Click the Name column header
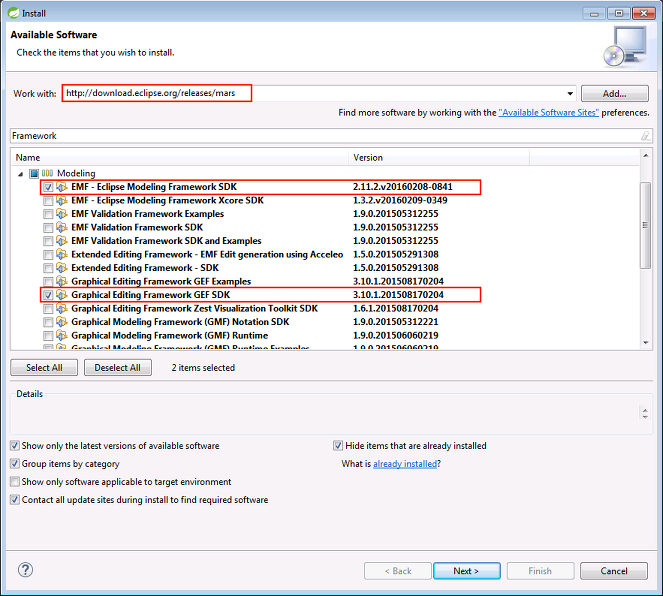 click(180, 158)
